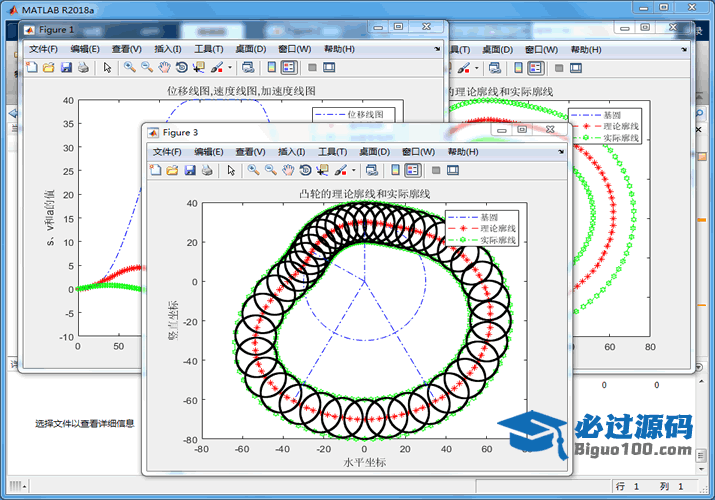Insert Colorbar icon in Figure 3 toolbar
This screenshot has width=715, height=500.
tap(395, 170)
